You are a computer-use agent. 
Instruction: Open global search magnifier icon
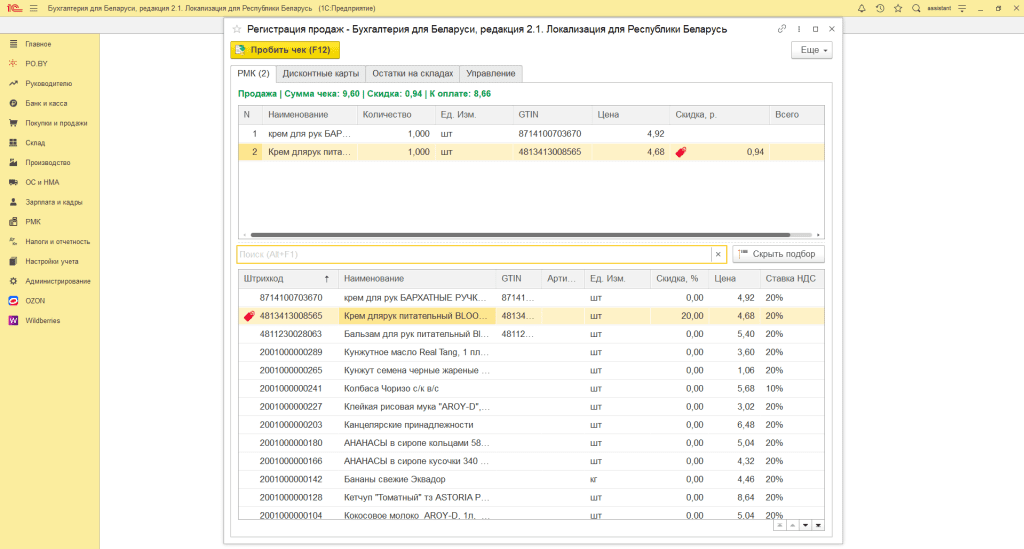point(916,8)
